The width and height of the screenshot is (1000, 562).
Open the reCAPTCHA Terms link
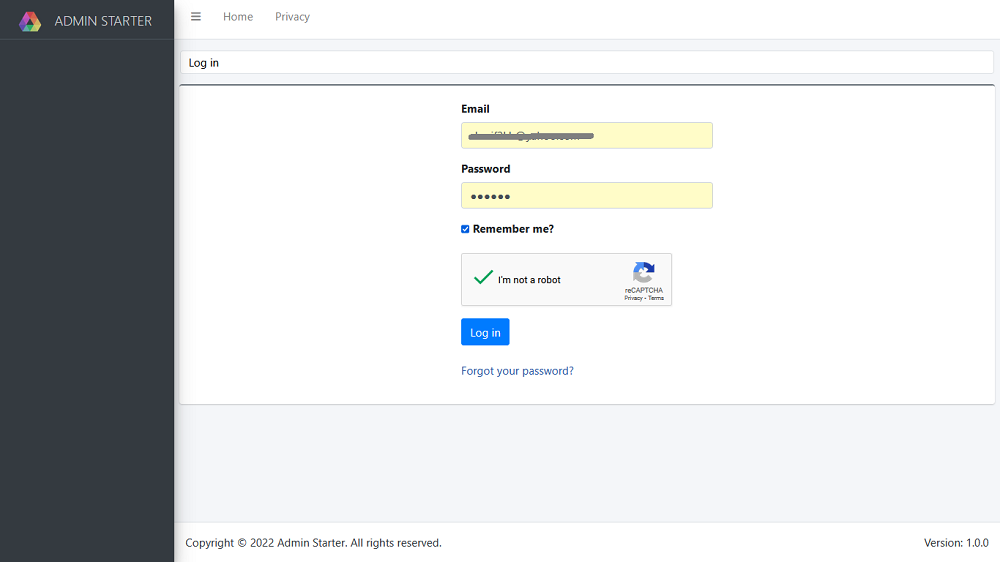(x=656, y=298)
